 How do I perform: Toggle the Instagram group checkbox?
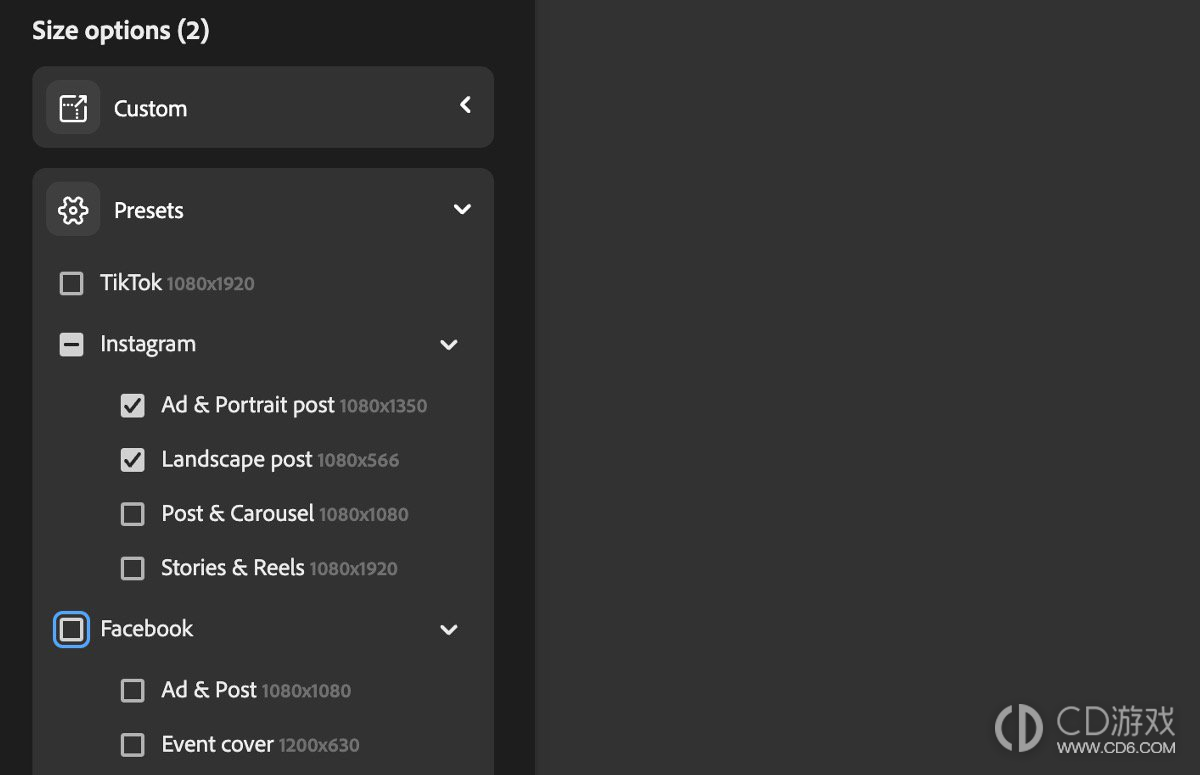point(72,345)
